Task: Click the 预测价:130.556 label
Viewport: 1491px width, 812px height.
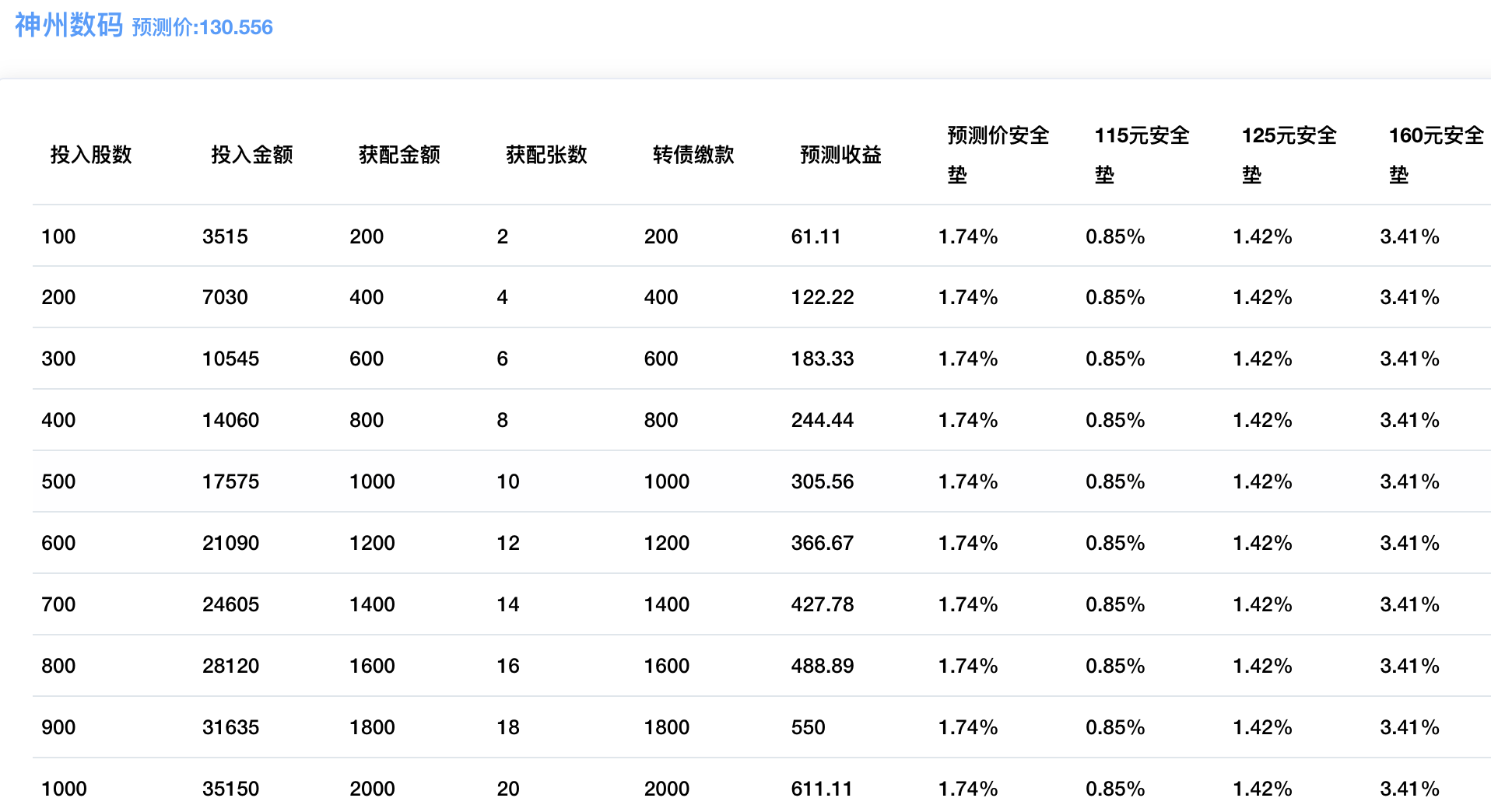Action: 202,27
